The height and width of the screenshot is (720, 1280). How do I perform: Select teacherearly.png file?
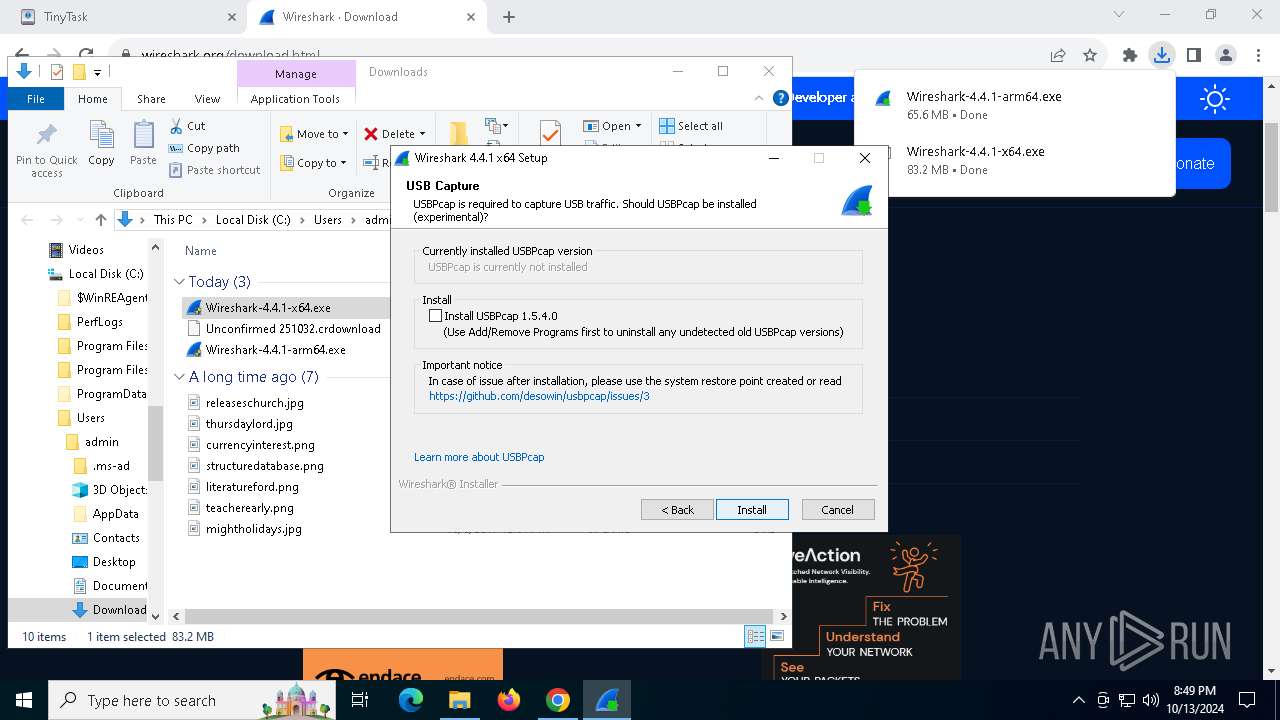tap(249, 508)
